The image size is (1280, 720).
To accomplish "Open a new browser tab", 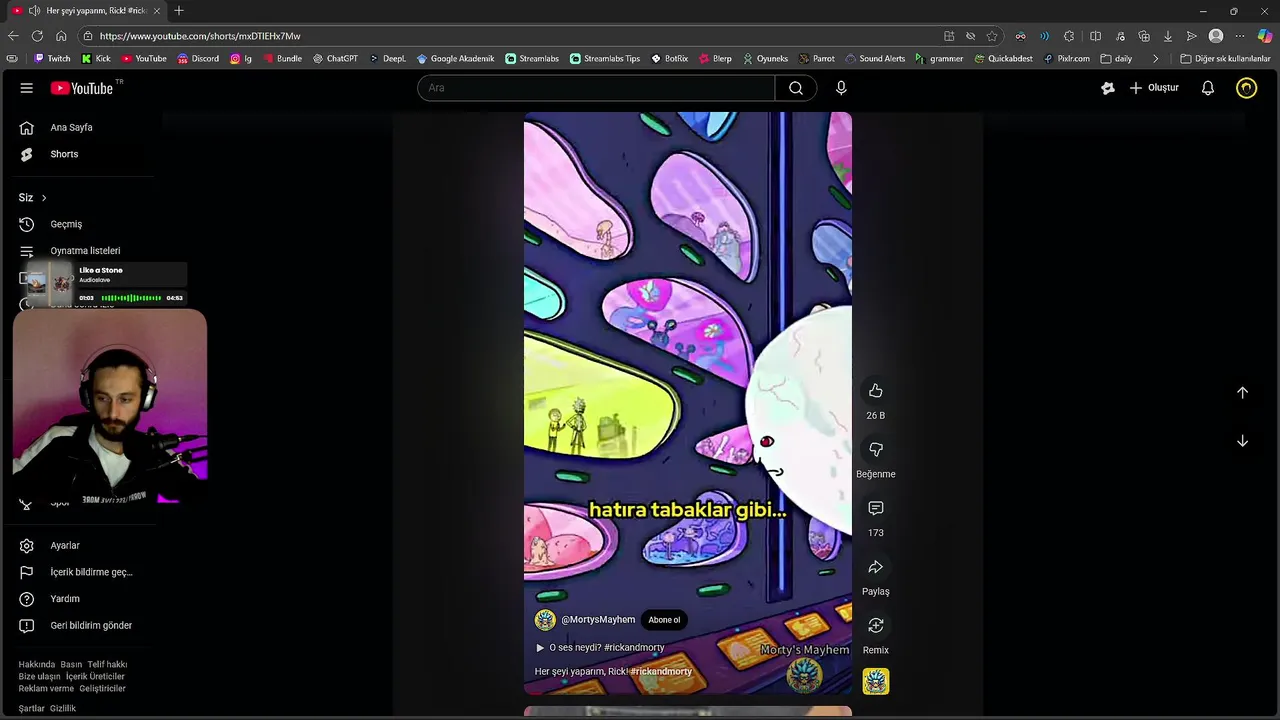I will (179, 11).
